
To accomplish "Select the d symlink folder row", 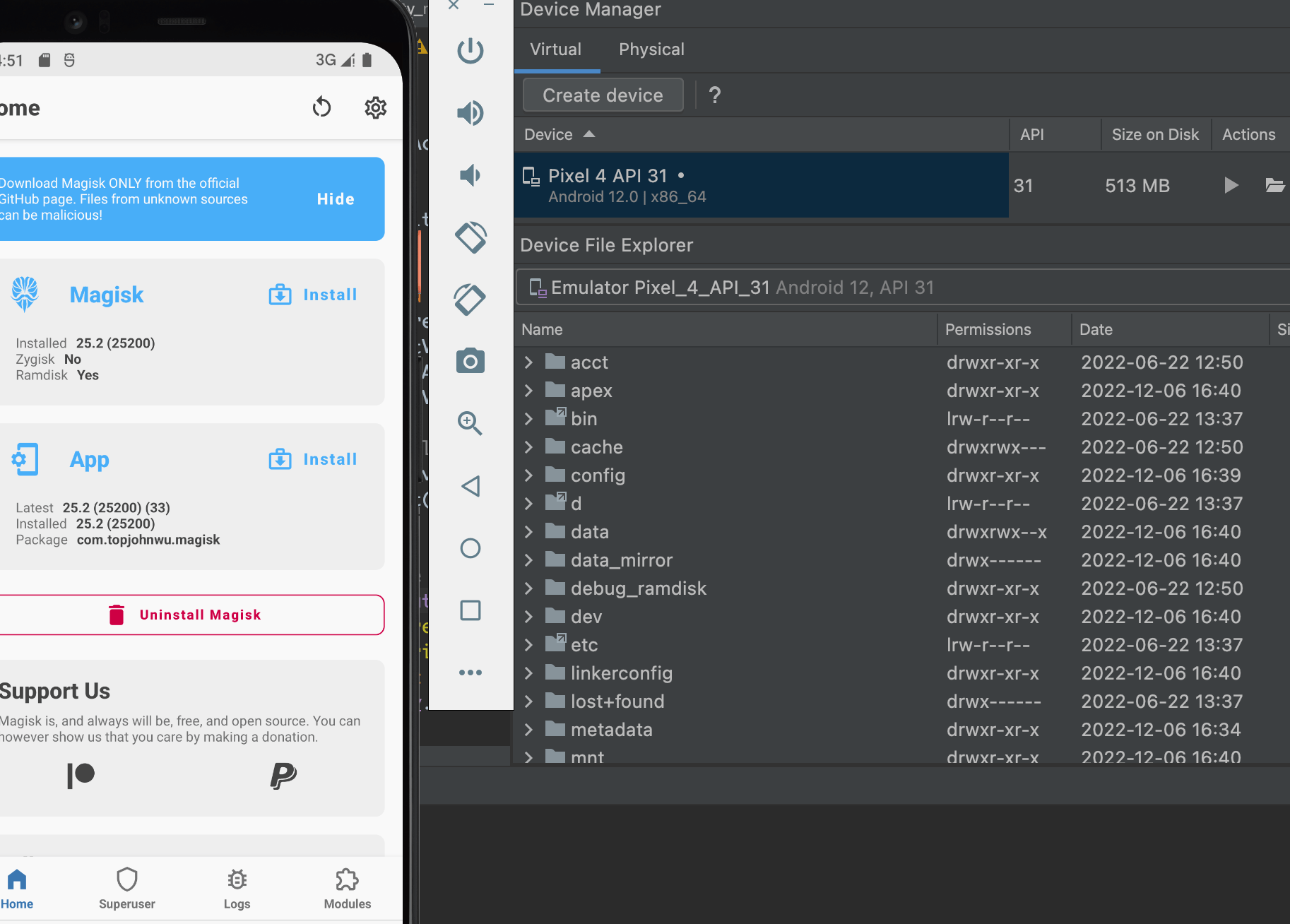I will 903,504.
